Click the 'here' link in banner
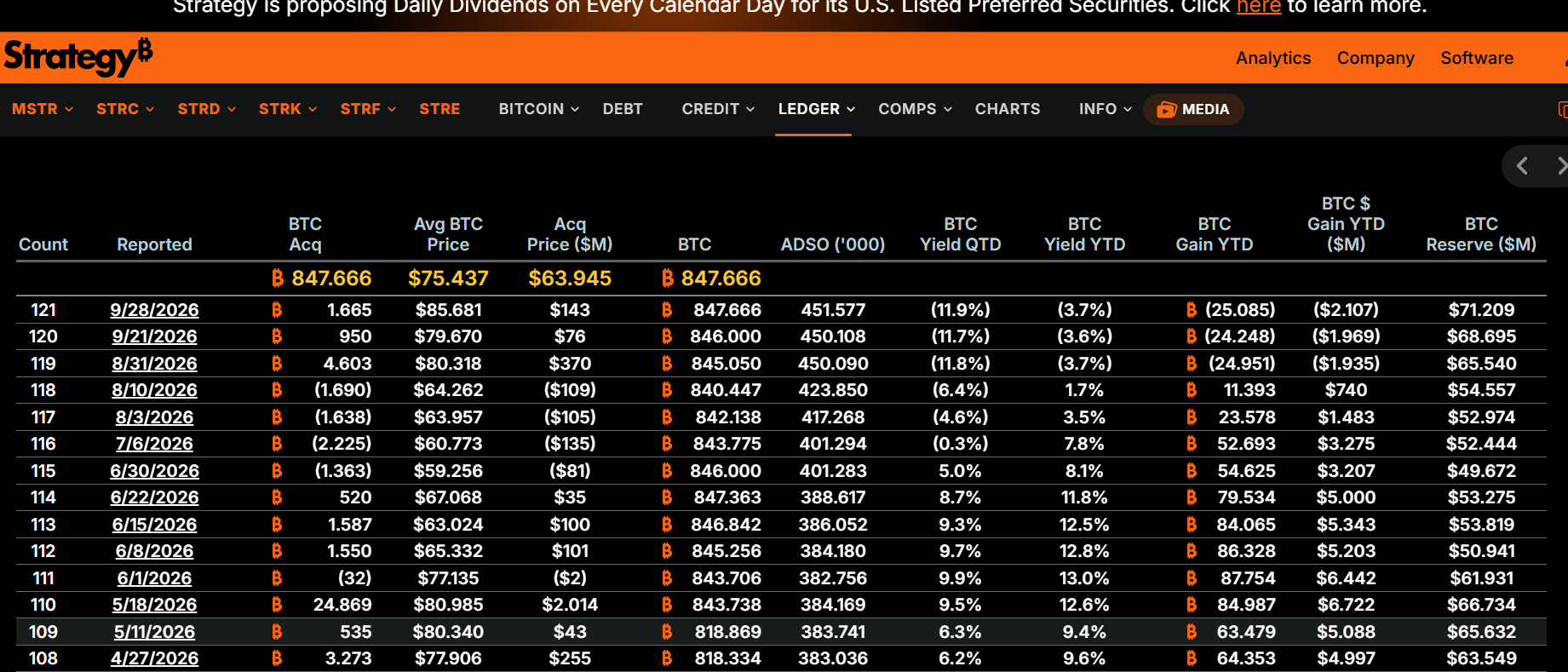Image resolution: width=1568 pixels, height=672 pixels. [x=1258, y=7]
